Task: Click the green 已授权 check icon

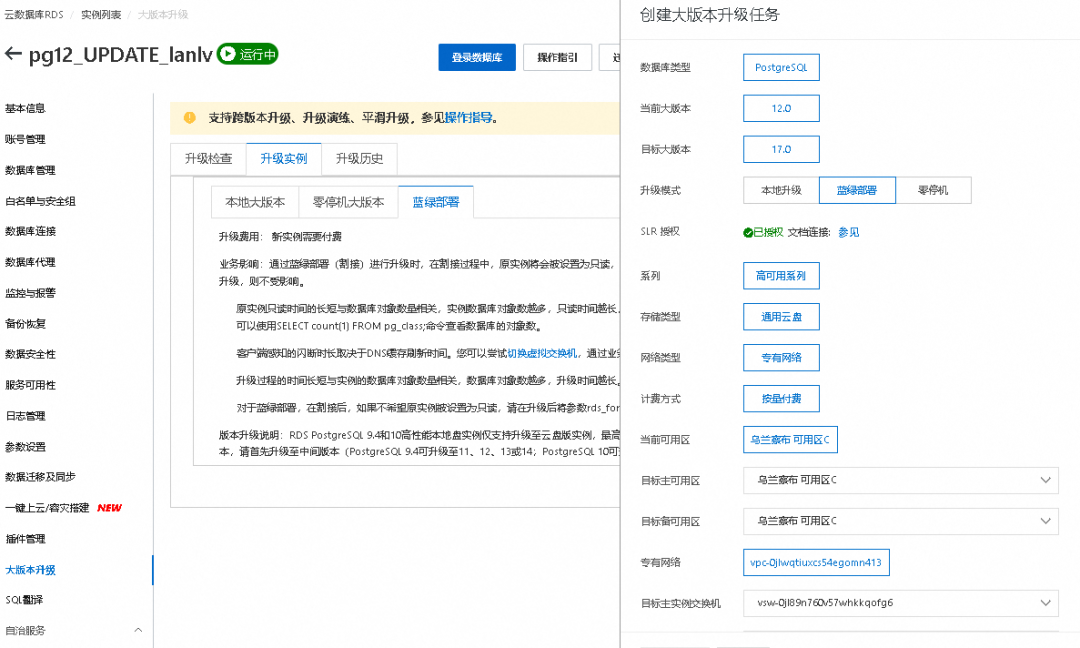Action: (x=748, y=233)
